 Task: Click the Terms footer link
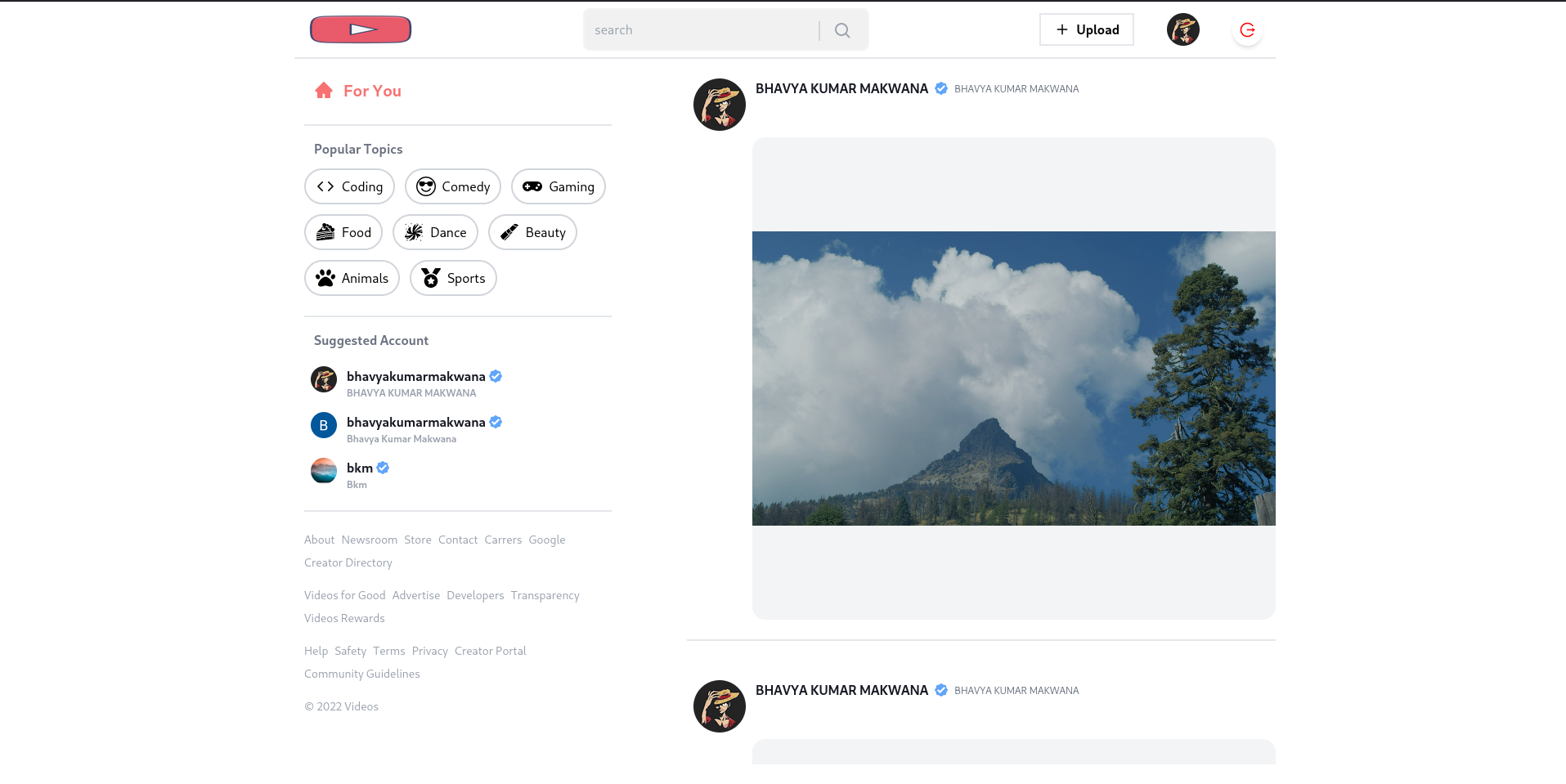point(389,651)
